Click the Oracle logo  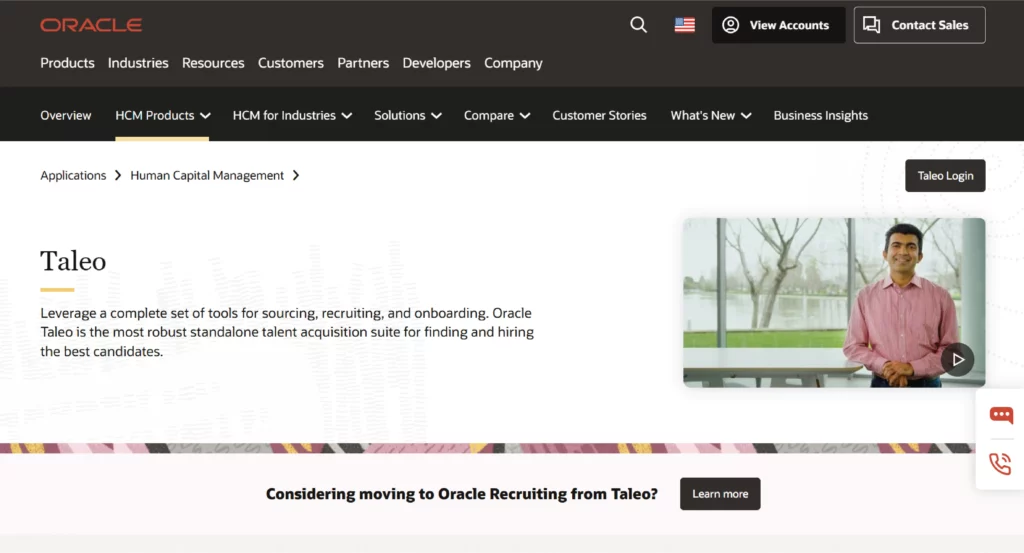pos(91,25)
